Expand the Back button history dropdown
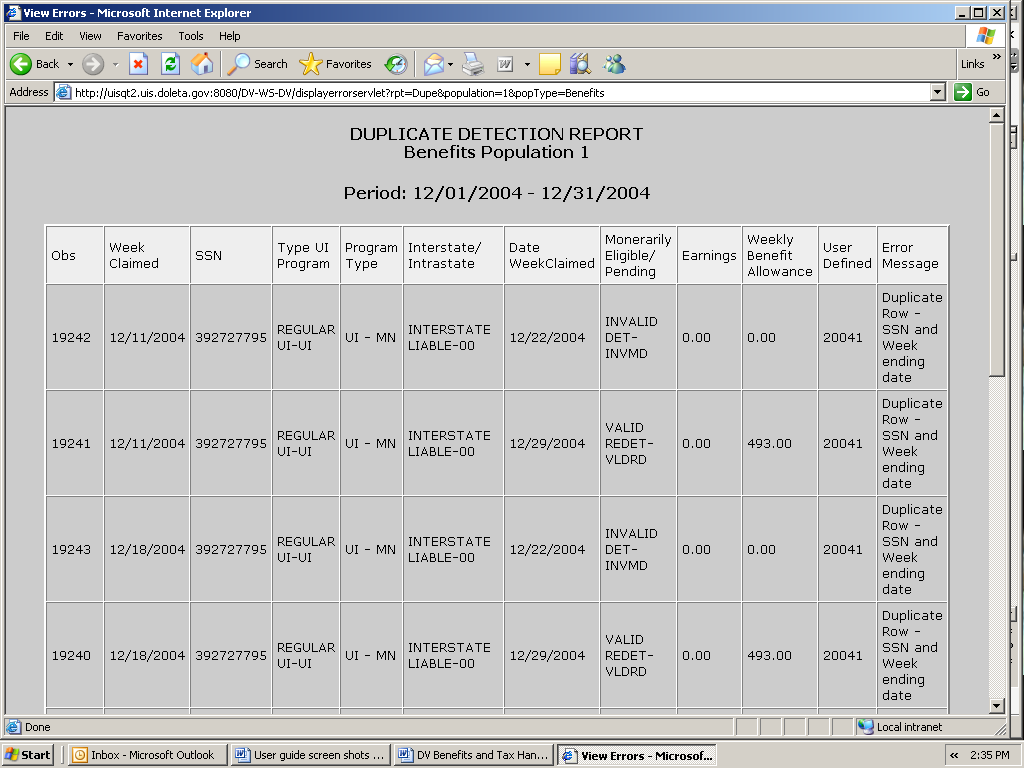 coord(70,64)
